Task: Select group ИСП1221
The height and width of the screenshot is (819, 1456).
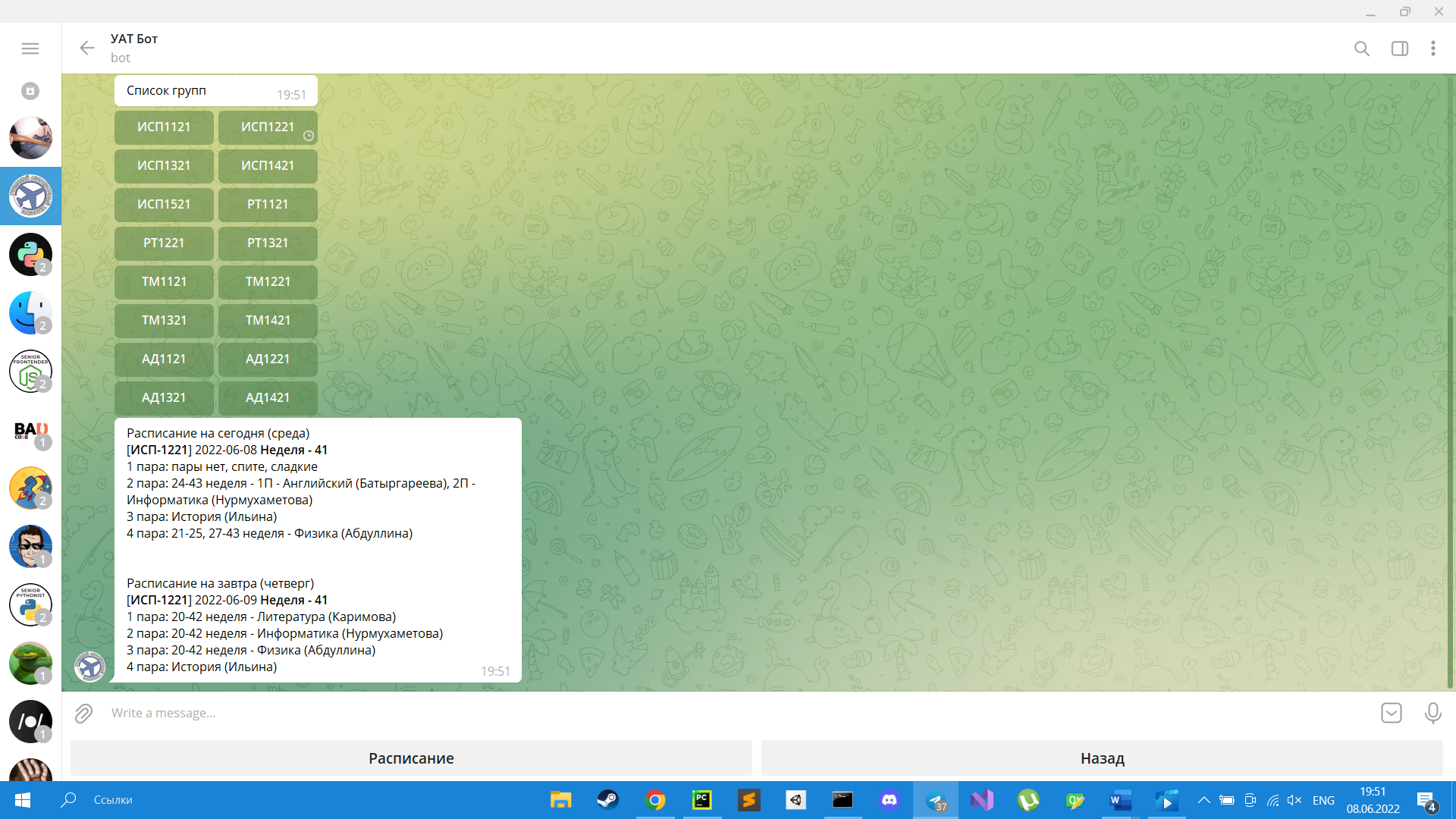Action: pos(268,127)
